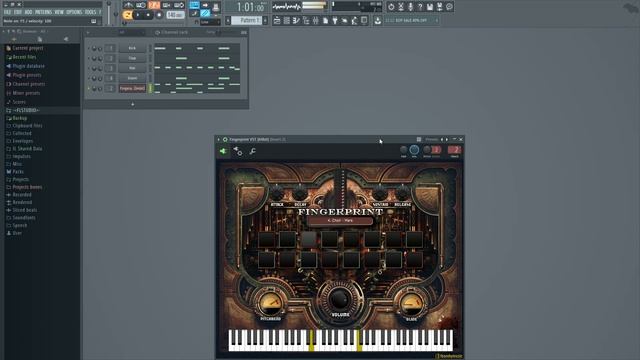Viewport: 640px width, 360px height.
Task: Open the PATTERNS menu
Action: tap(43, 12)
